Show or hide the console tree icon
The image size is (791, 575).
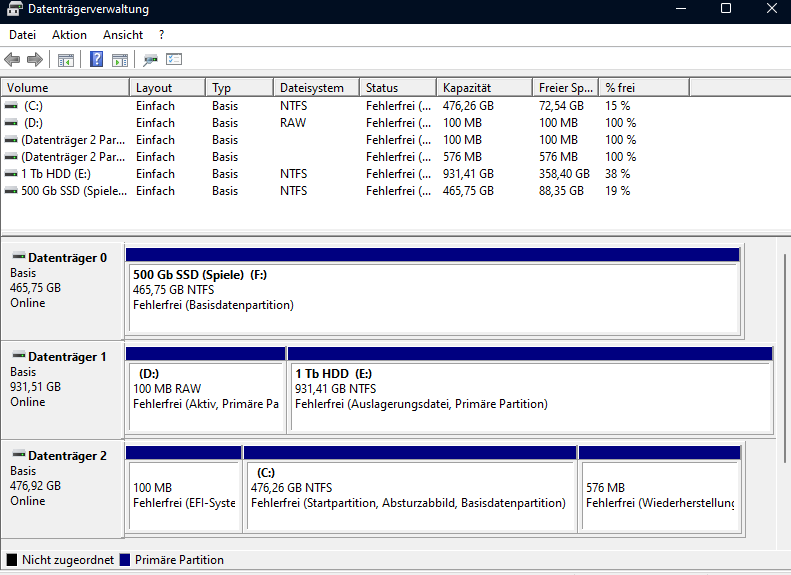pyautogui.click(x=66, y=60)
